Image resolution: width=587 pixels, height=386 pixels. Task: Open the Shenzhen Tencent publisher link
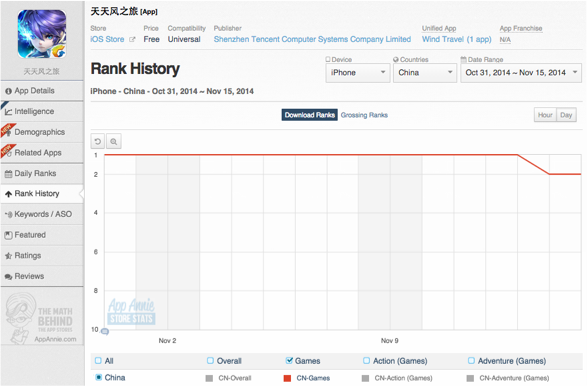312,39
